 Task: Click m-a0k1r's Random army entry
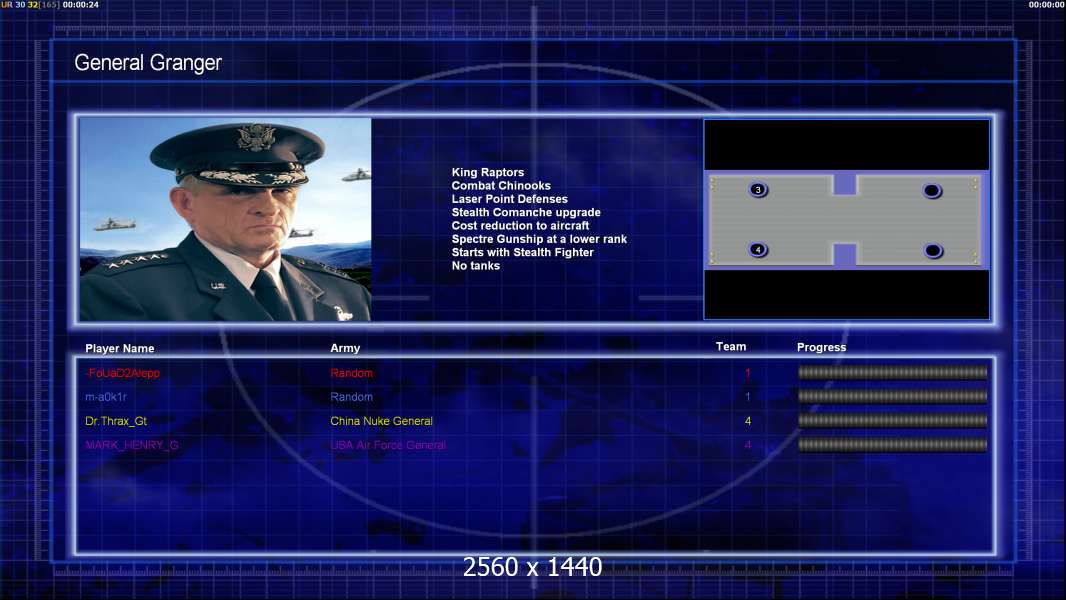(351, 397)
